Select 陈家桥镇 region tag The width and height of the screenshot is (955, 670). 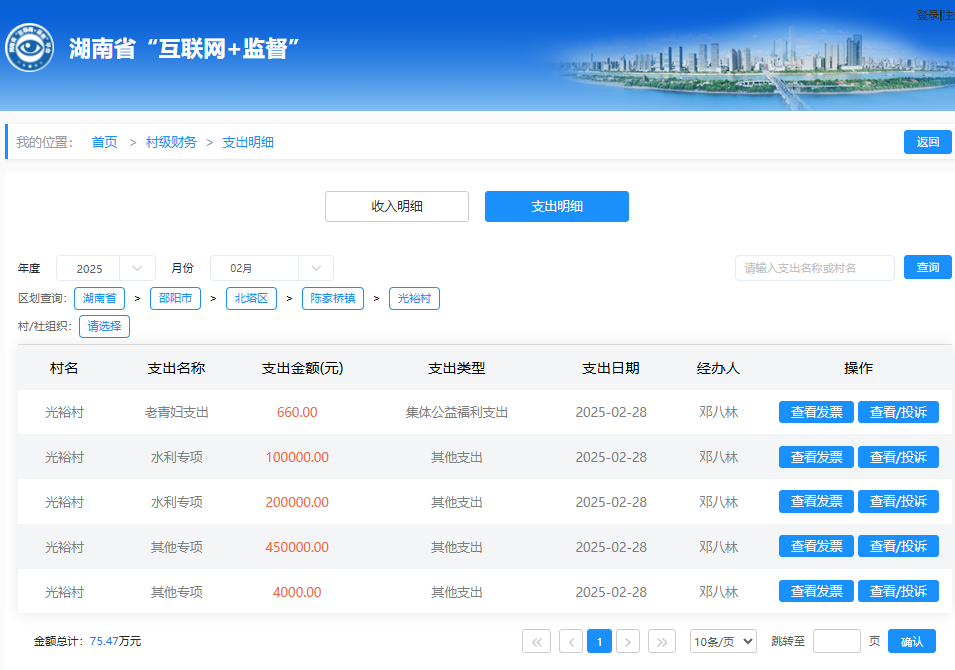pyautogui.click(x=333, y=298)
